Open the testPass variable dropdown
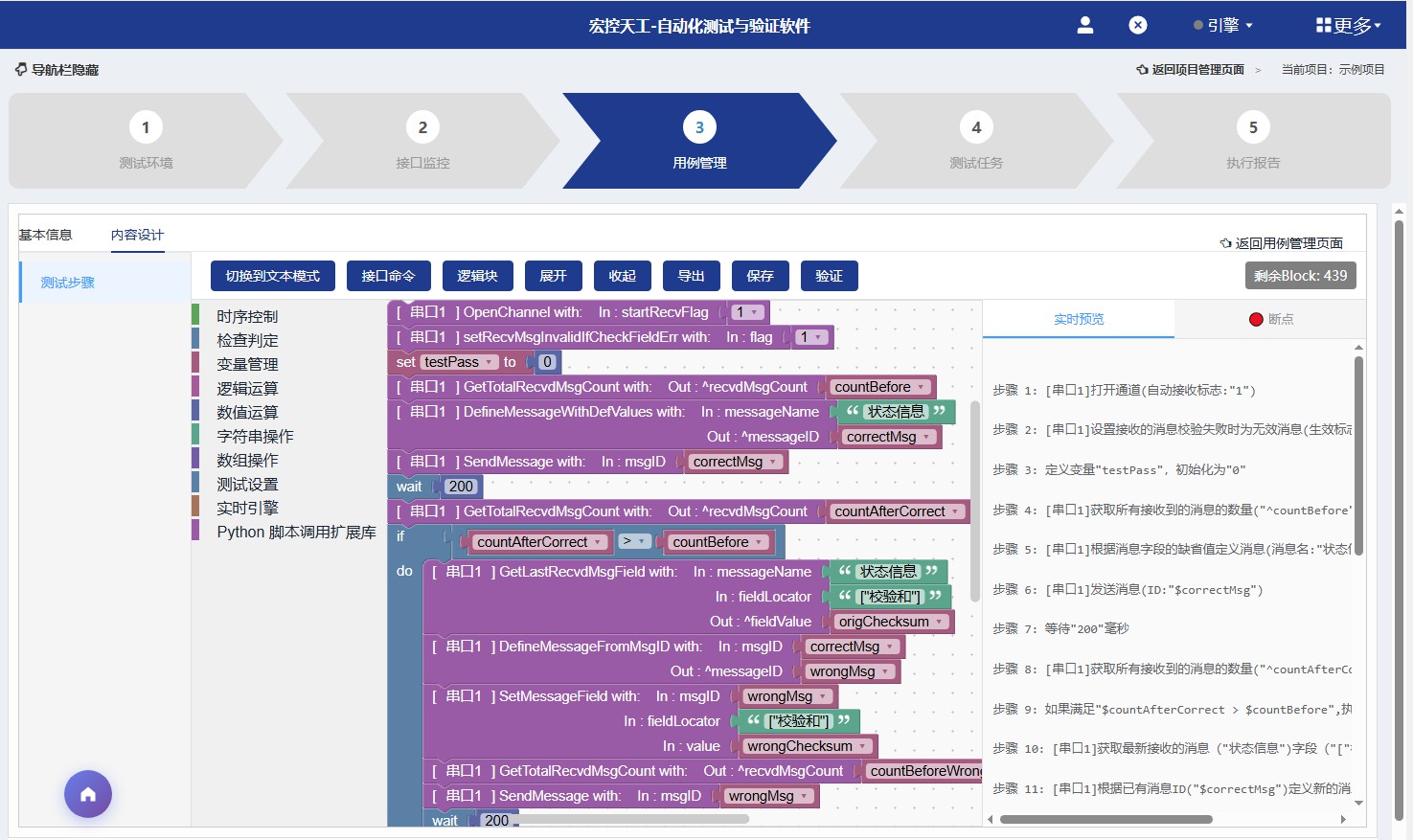This screenshot has height=840, width=1413. (x=490, y=362)
